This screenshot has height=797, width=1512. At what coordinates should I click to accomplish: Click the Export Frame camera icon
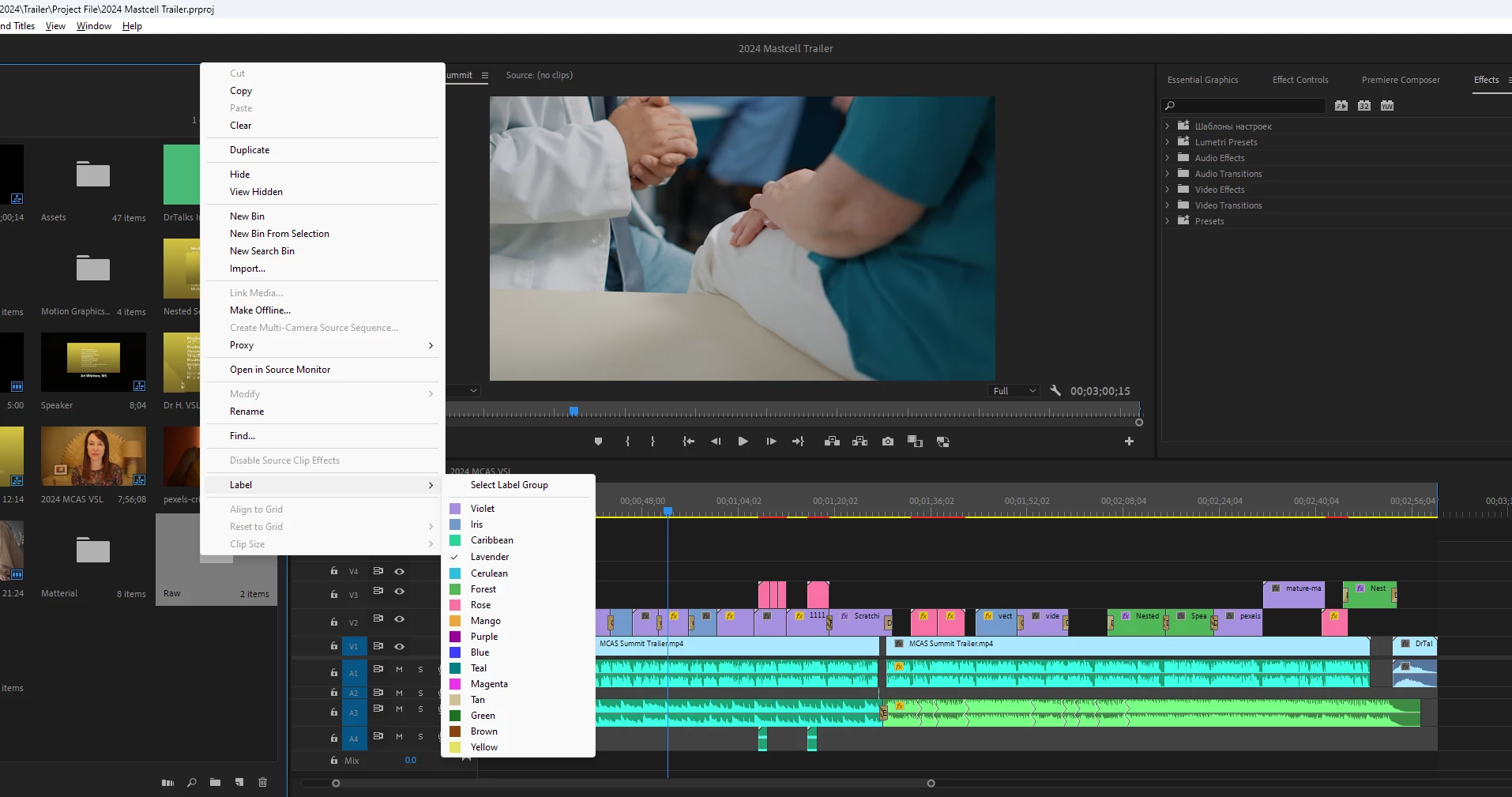coord(888,442)
